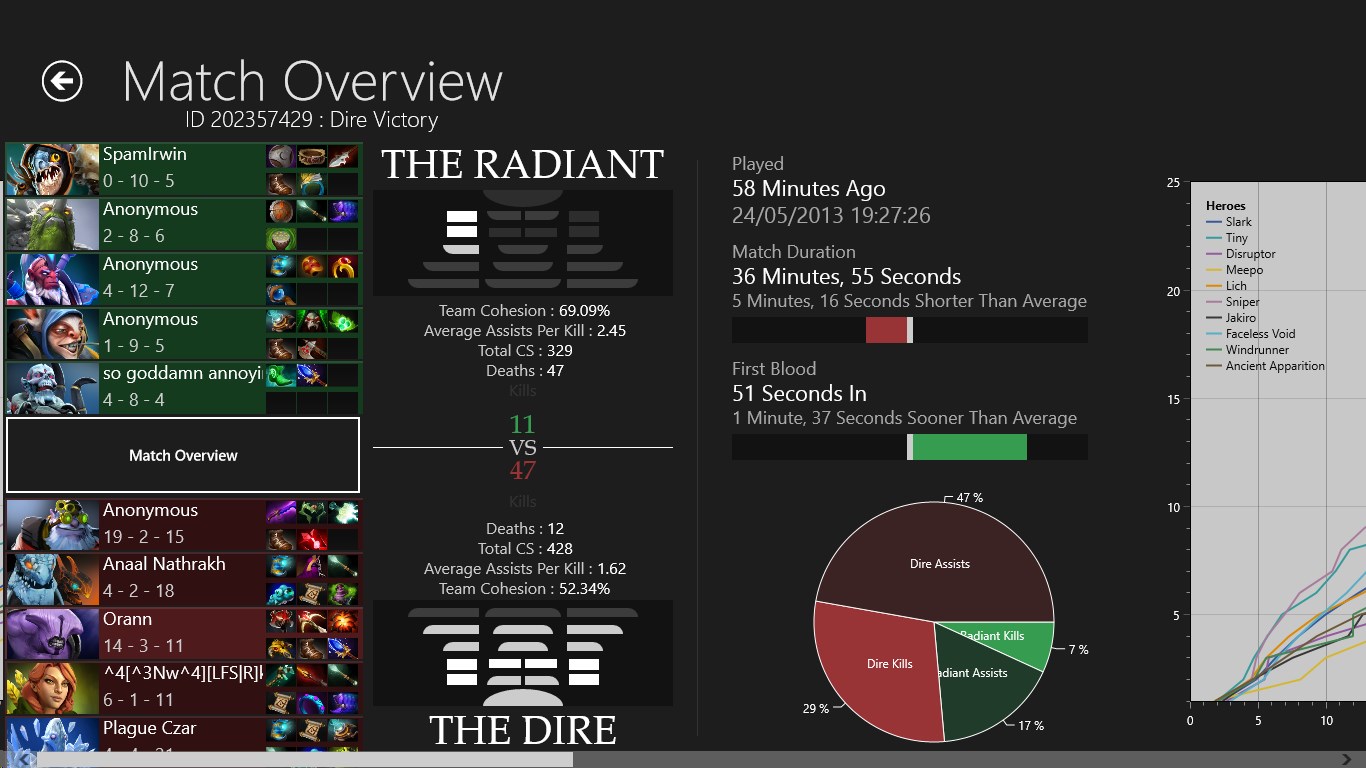Screen dimensions: 1366x768
Task: Click the boots item in SpamIrwin's inventory
Action: tap(281, 182)
